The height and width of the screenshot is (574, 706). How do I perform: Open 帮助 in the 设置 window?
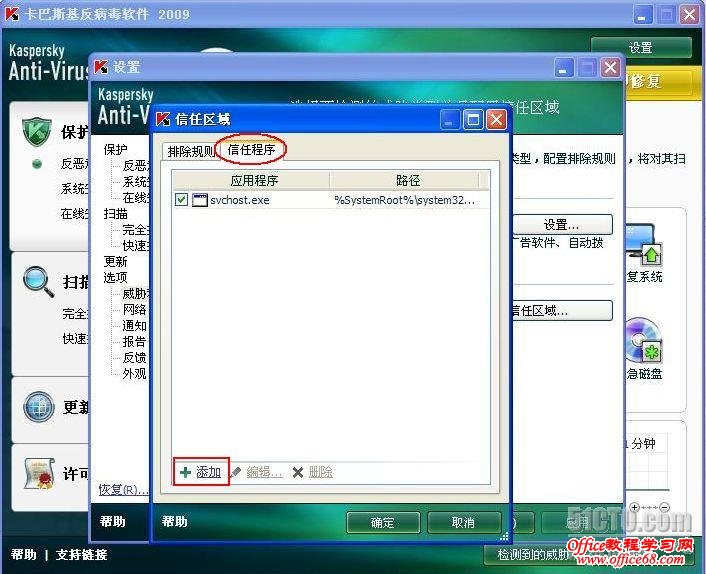[x=113, y=521]
